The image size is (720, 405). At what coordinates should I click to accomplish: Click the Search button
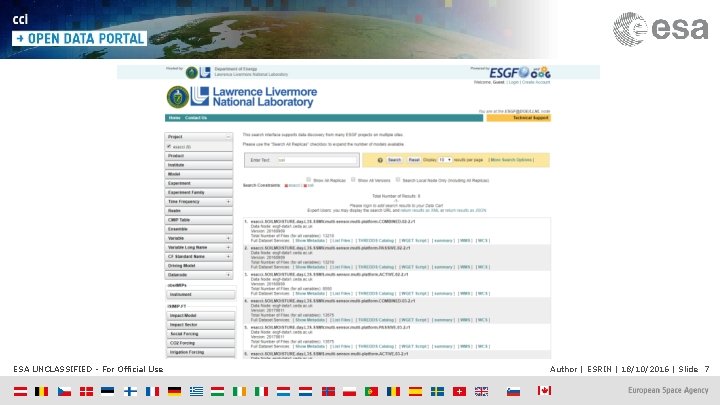pyautogui.click(x=394, y=160)
